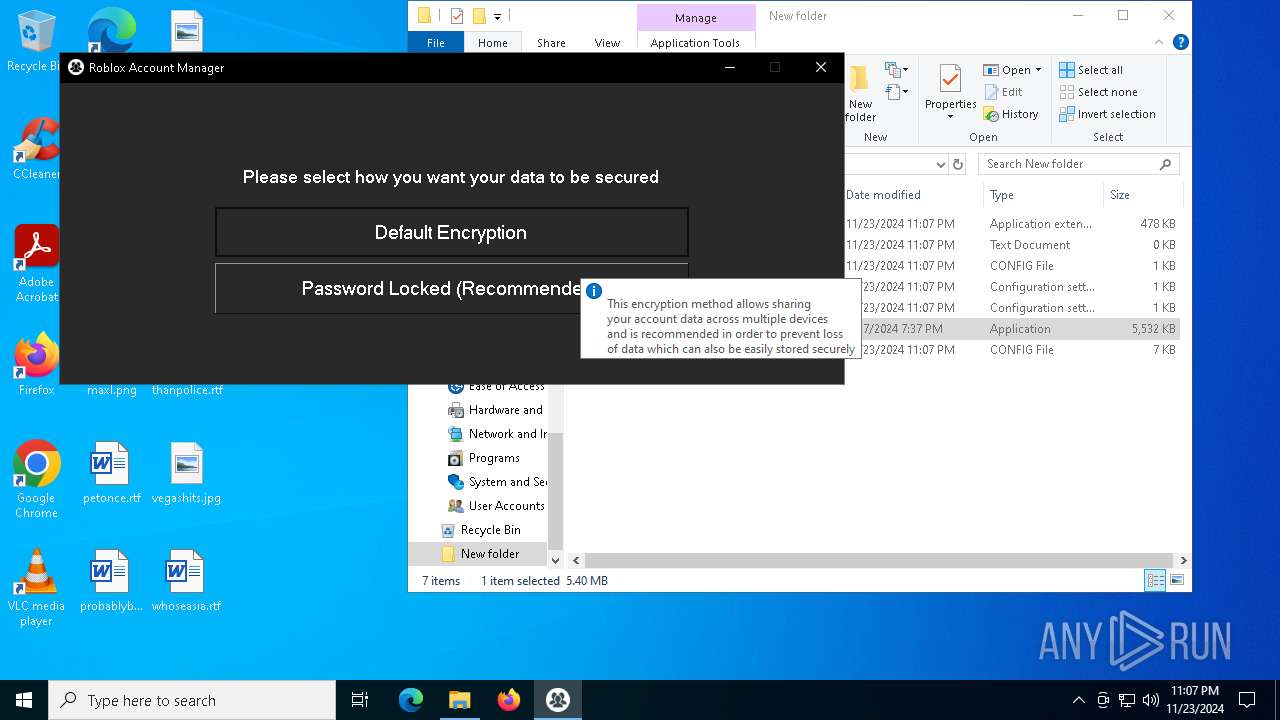The image size is (1280, 720).
Task: Expand Properties dropdown arrow in ribbon
Action: point(950,117)
